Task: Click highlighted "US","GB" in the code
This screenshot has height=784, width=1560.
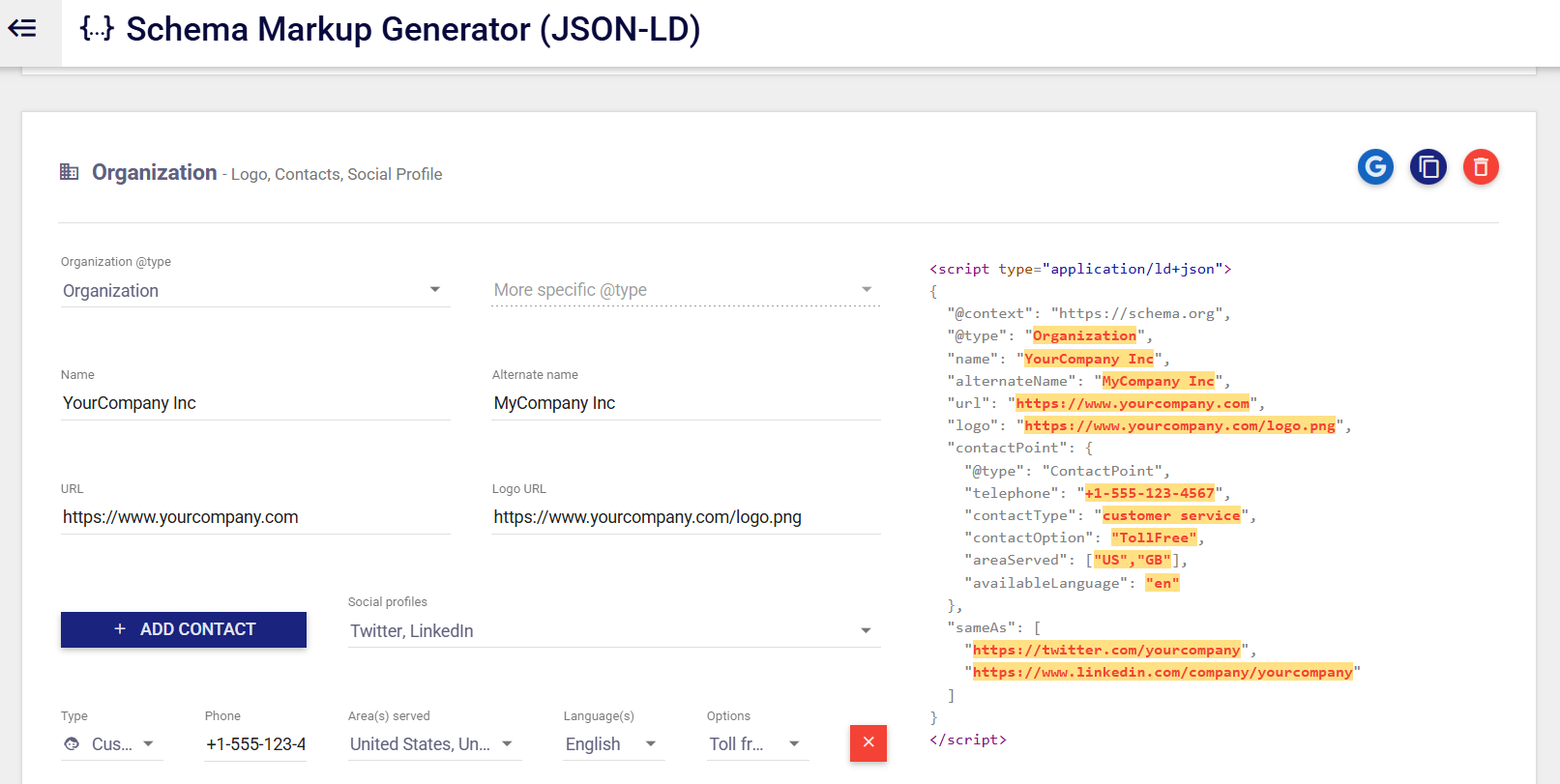Action: (x=1133, y=560)
